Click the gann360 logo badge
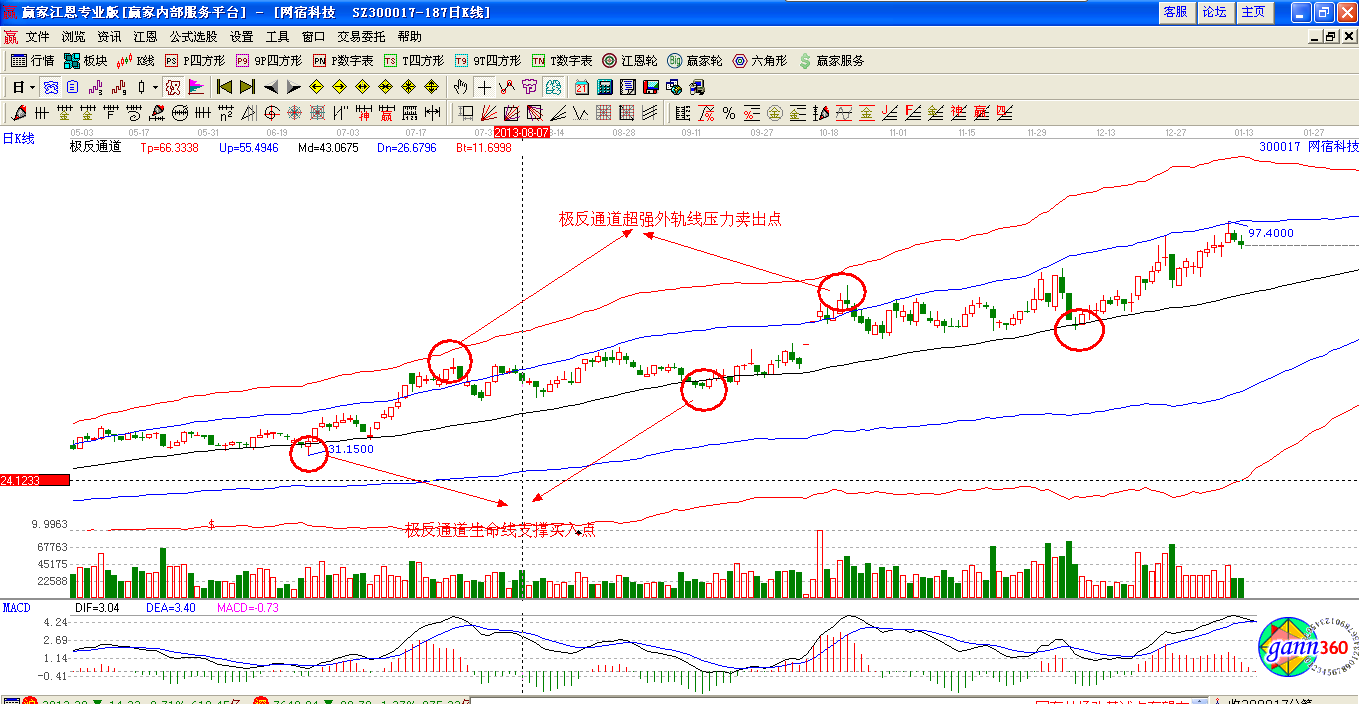Screen dimensions: 1359x704 click(x=1301, y=650)
